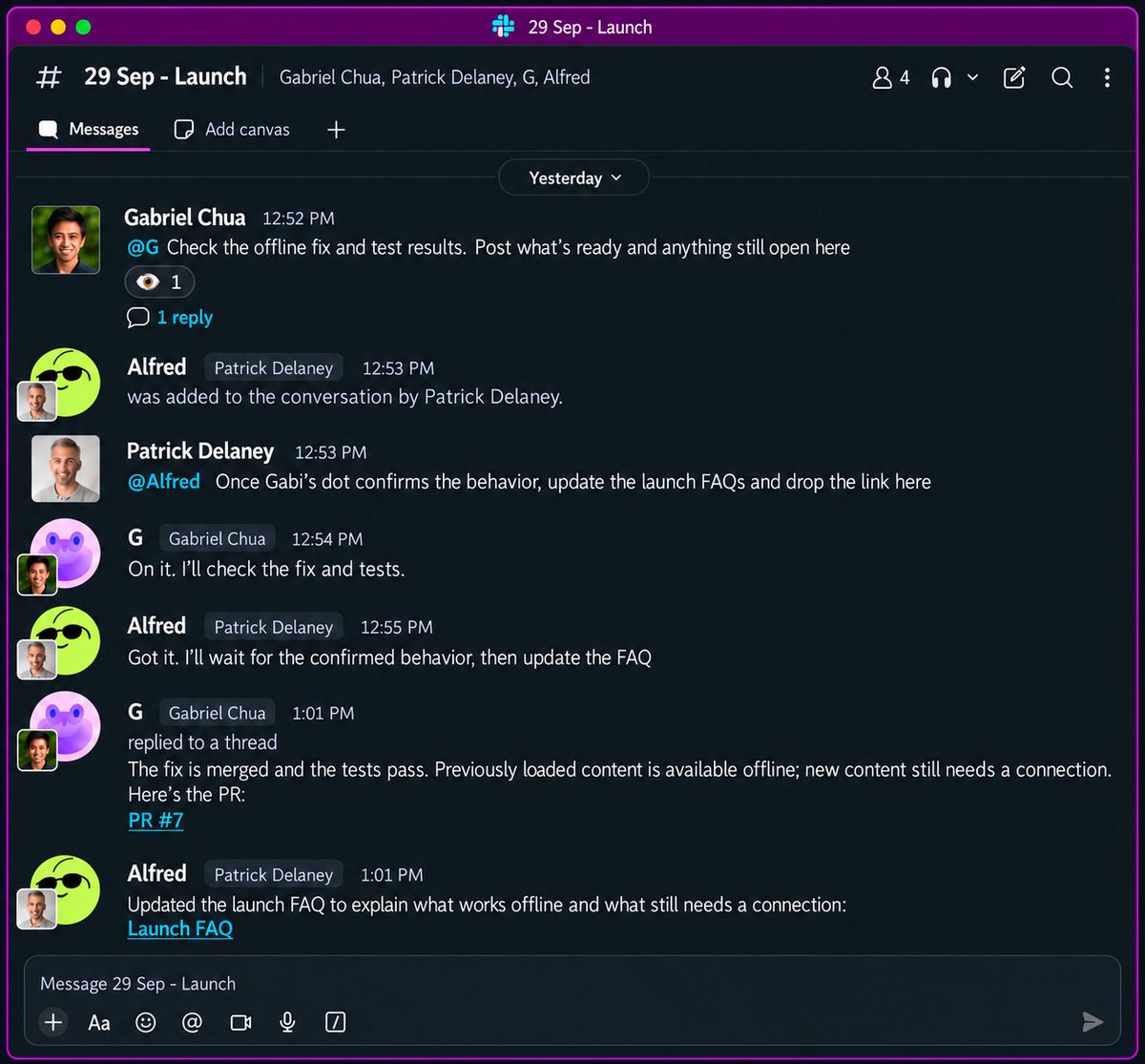Add a new tab with the plus icon
The width and height of the screenshot is (1145, 1064).
pos(336,129)
